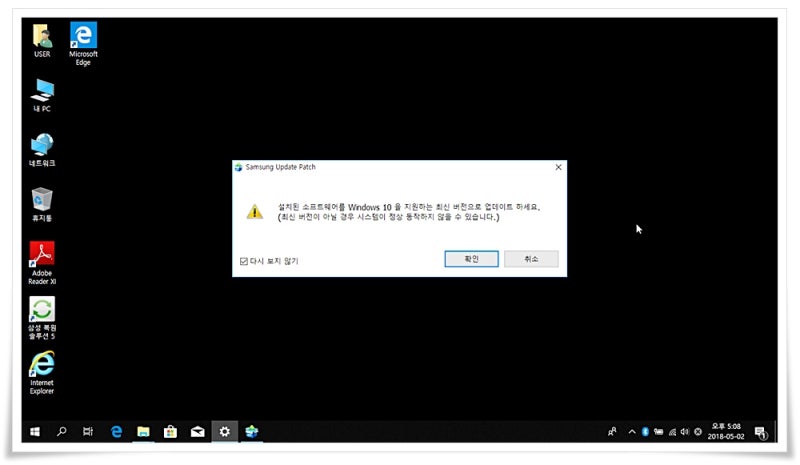Image resolution: width=800 pixels, height=465 pixels.
Task: Open File Explorer from the taskbar
Action: (143, 432)
